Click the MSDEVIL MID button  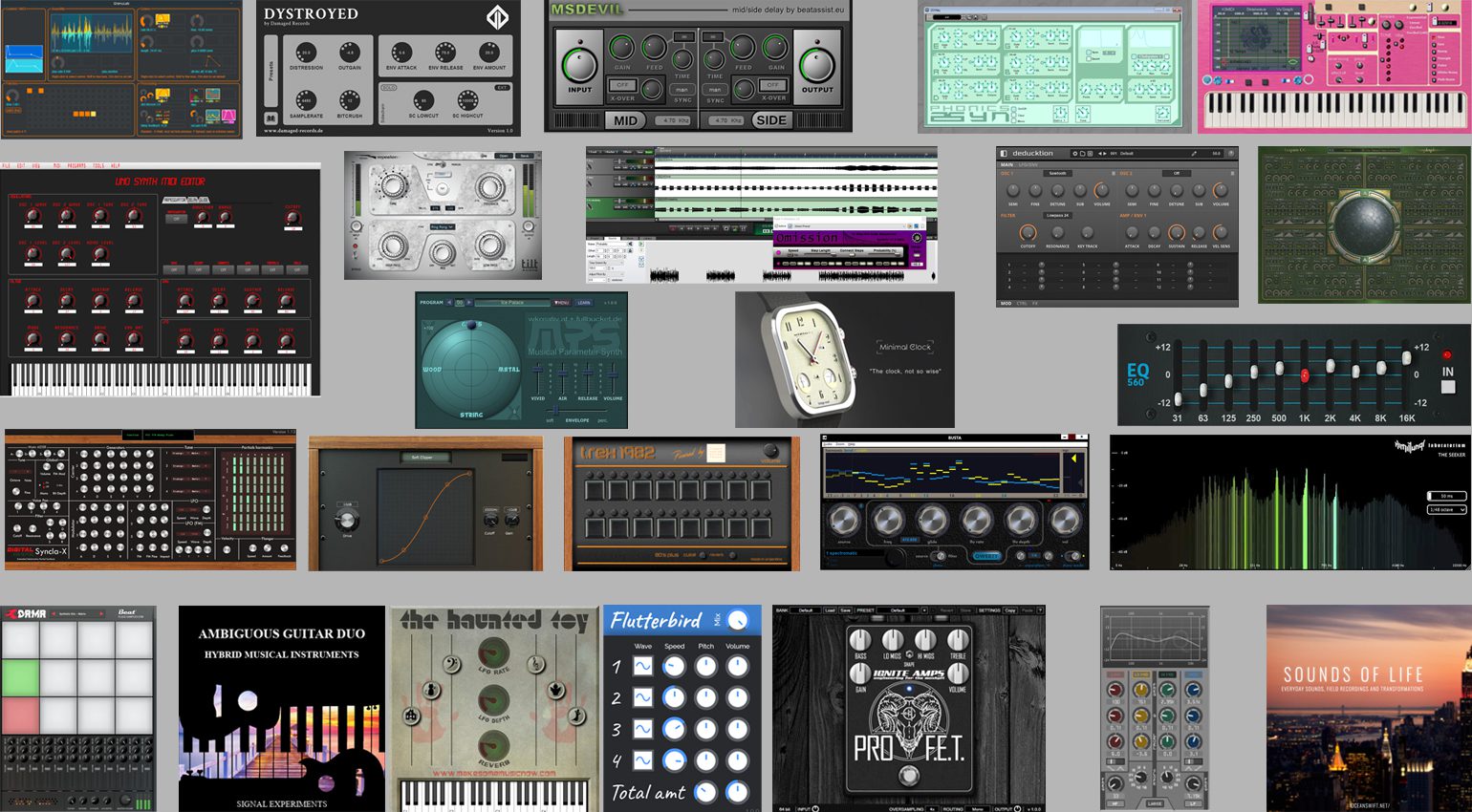click(x=626, y=120)
